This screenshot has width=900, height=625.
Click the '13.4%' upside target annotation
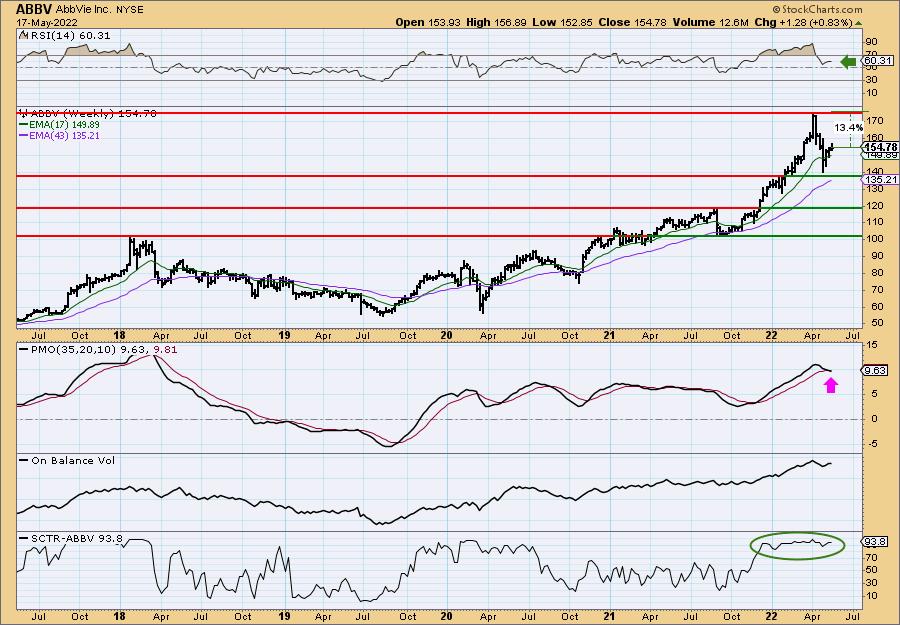[848, 128]
